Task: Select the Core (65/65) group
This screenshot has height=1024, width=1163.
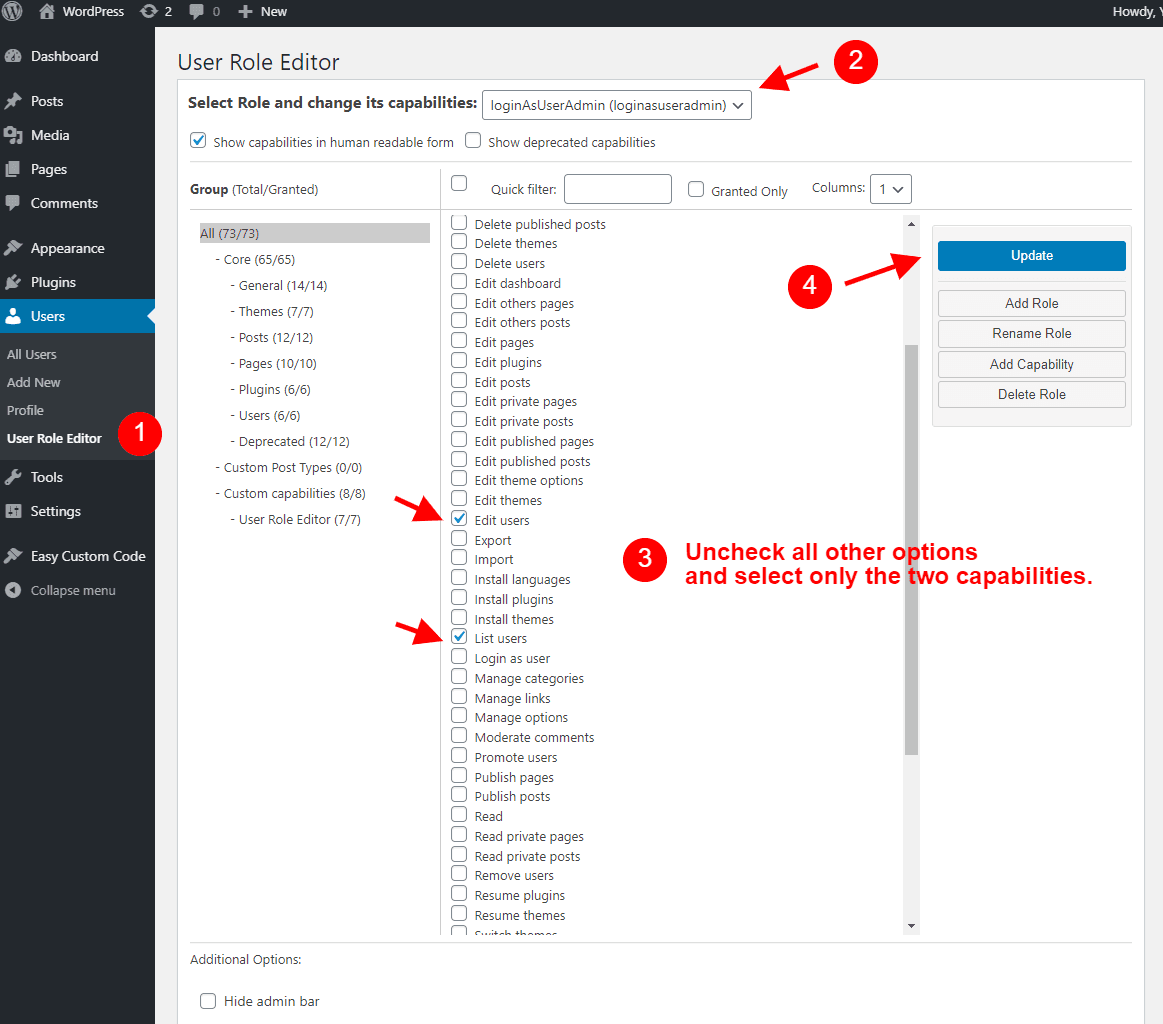Action: coord(259,260)
